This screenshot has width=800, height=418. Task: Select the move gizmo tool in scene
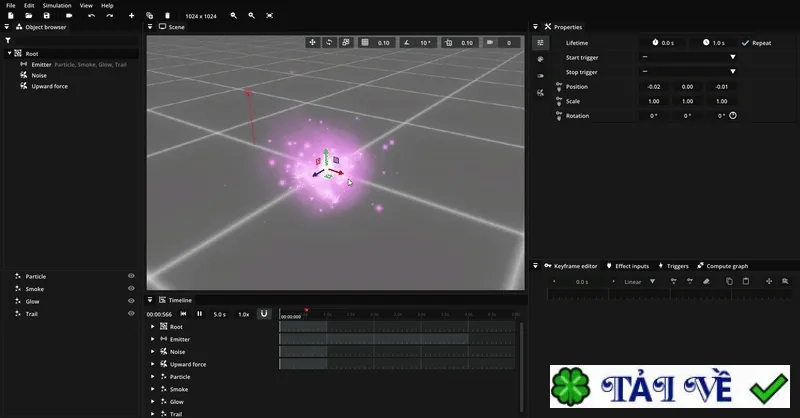[x=312, y=42]
